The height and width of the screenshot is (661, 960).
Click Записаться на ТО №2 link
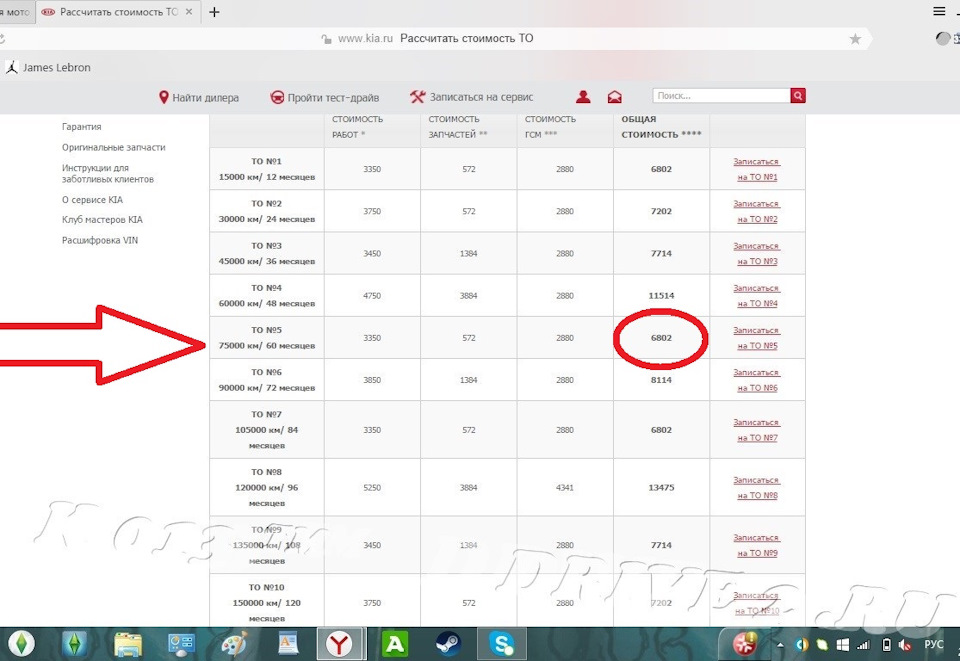pos(757,211)
